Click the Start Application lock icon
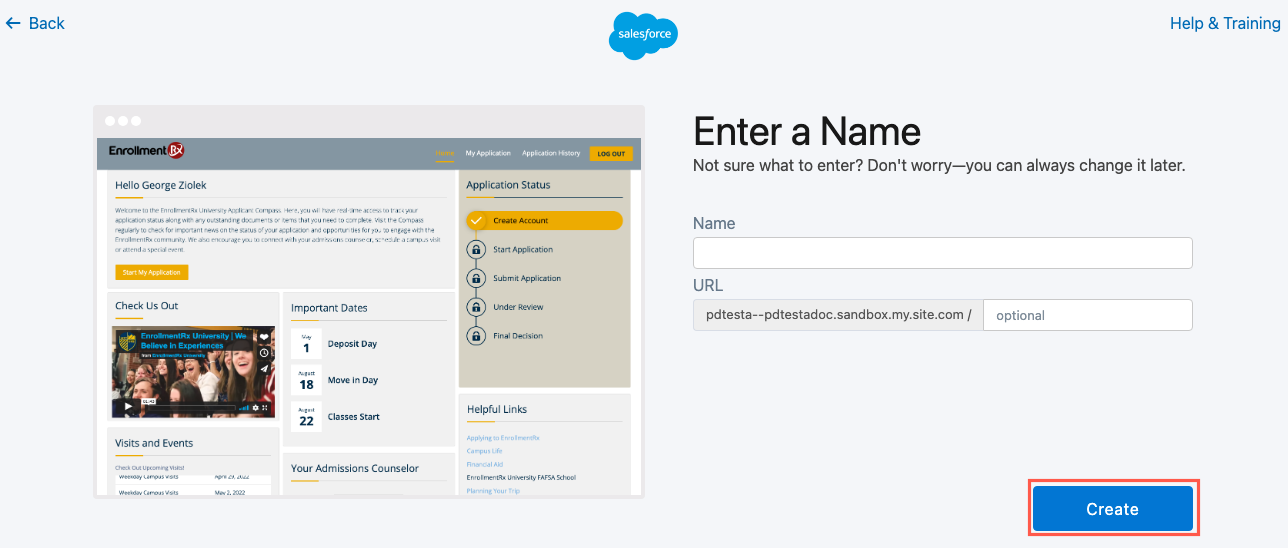This screenshot has width=1288, height=548. coord(476,249)
